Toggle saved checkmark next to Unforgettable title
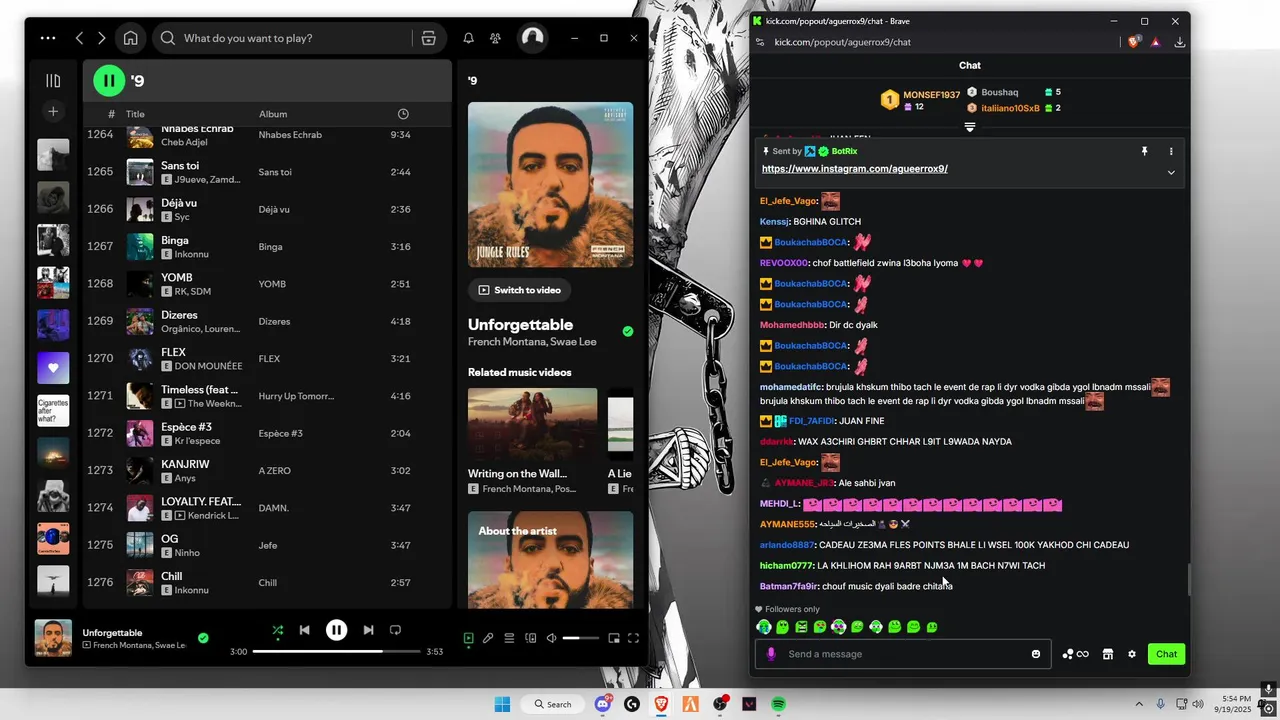The image size is (1280, 720). pos(628,331)
